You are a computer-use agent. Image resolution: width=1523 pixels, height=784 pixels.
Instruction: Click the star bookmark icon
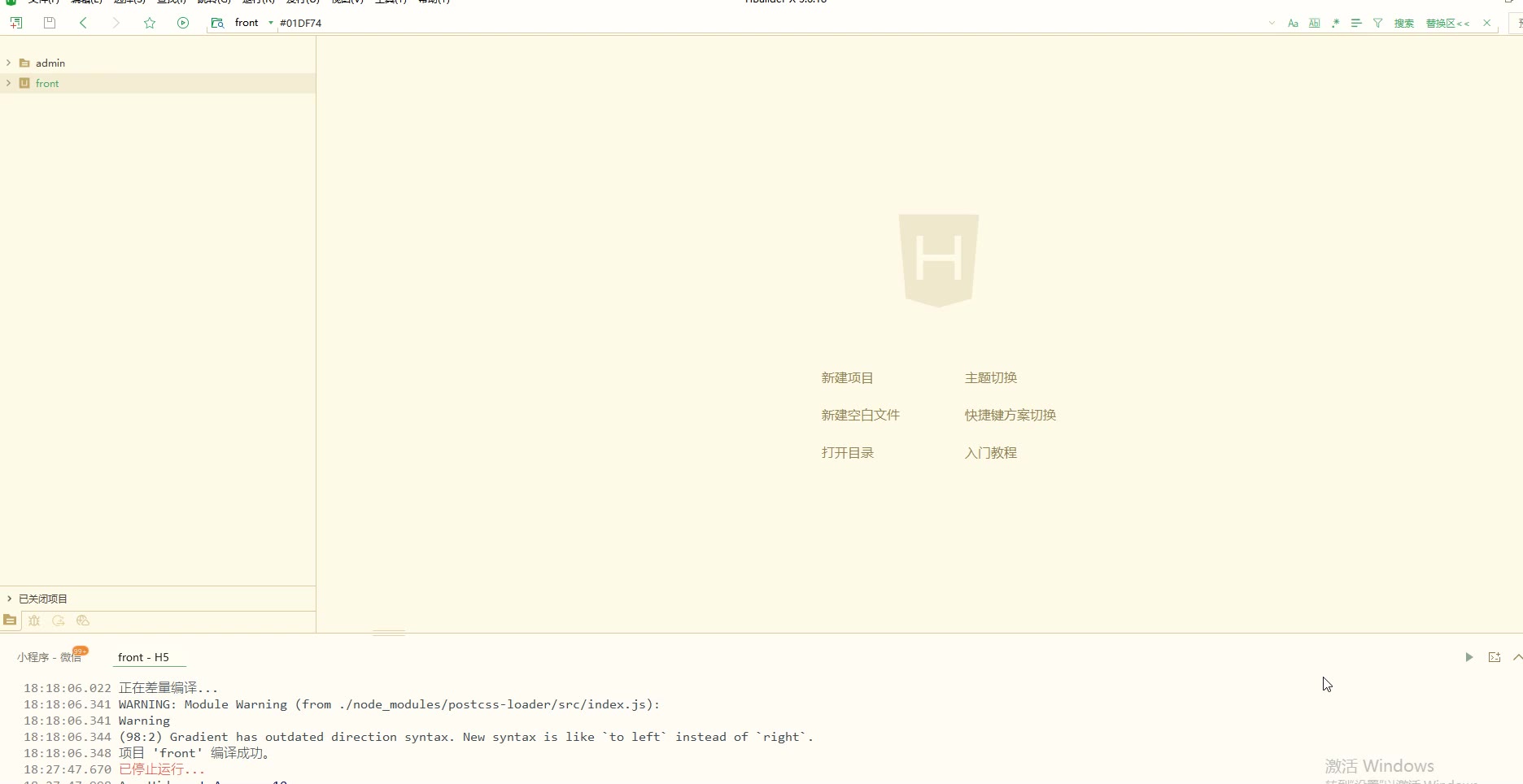(x=150, y=23)
